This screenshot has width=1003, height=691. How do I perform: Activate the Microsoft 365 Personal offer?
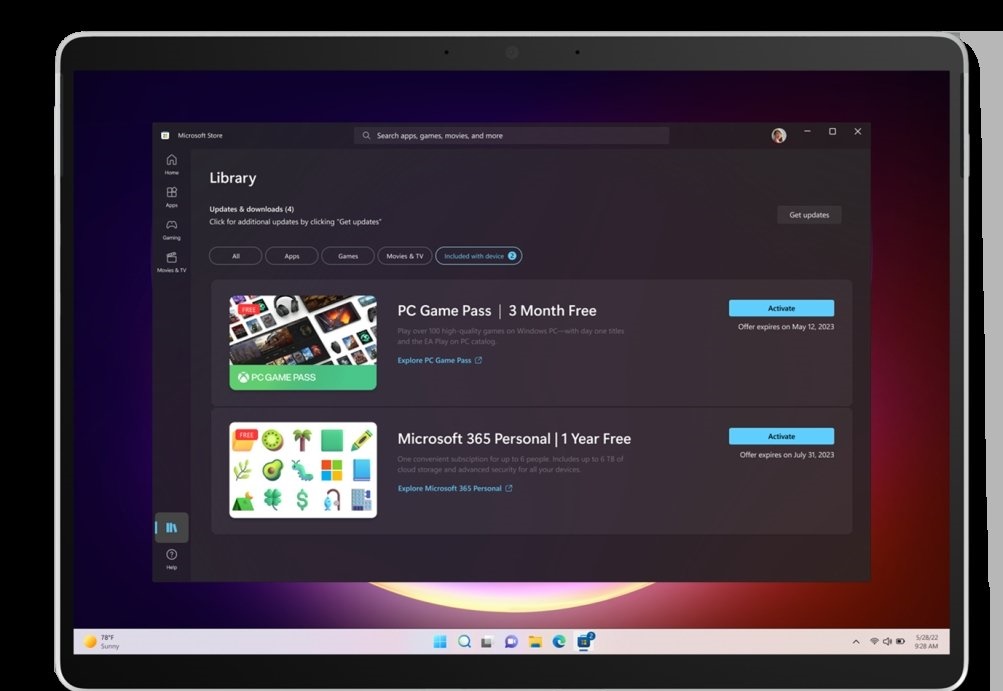coord(781,436)
